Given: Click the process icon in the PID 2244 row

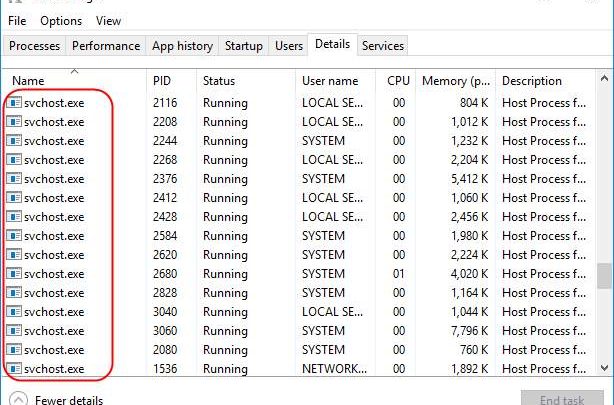Looking at the screenshot, I should coord(14,140).
